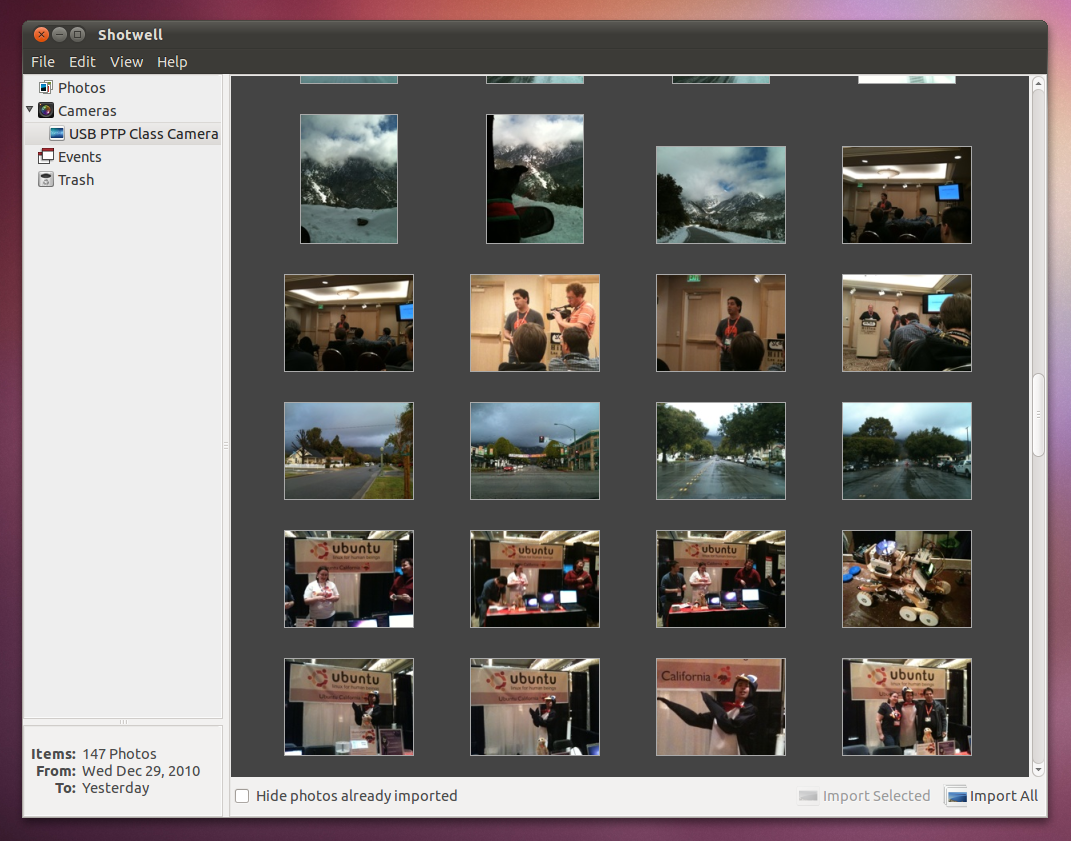Image resolution: width=1071 pixels, height=841 pixels.
Task: Select the landscape snowy mountain road photo
Action: coord(721,195)
